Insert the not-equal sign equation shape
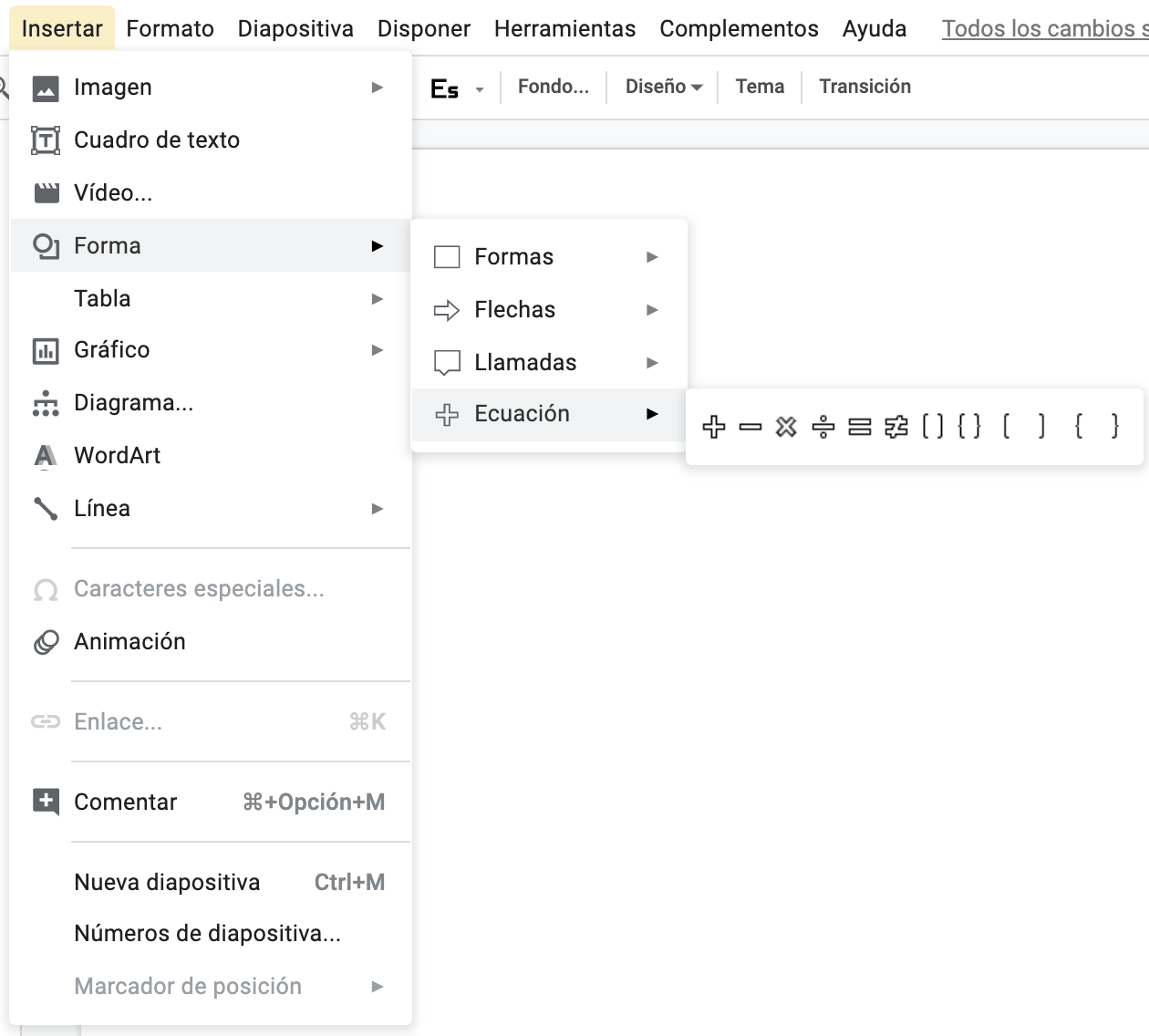Viewport: 1149px width, 1036px height. [x=895, y=426]
